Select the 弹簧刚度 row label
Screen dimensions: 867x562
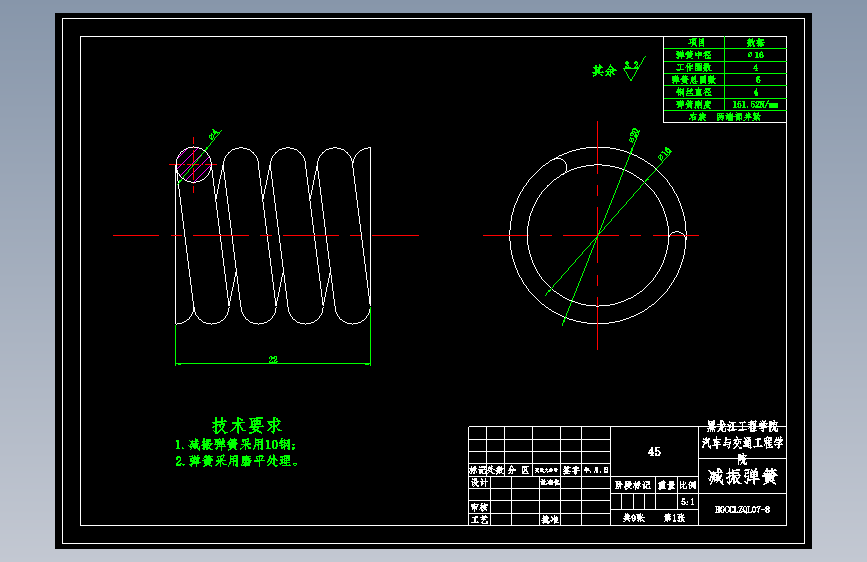(x=693, y=104)
